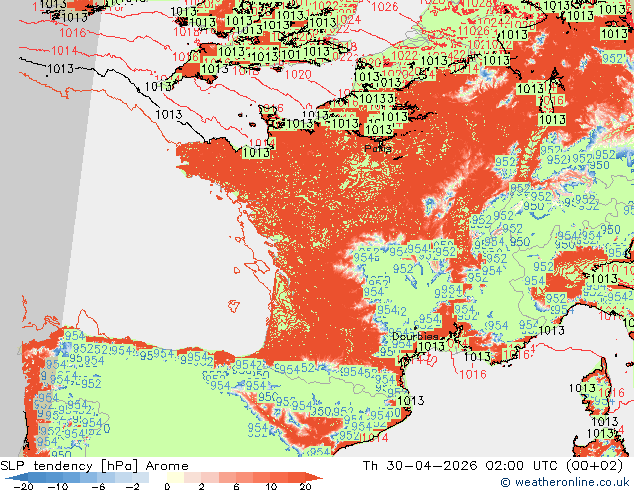This screenshot has height=490, width=634.
Task: Click the '6' legend value
Action: click(x=237, y=487)
